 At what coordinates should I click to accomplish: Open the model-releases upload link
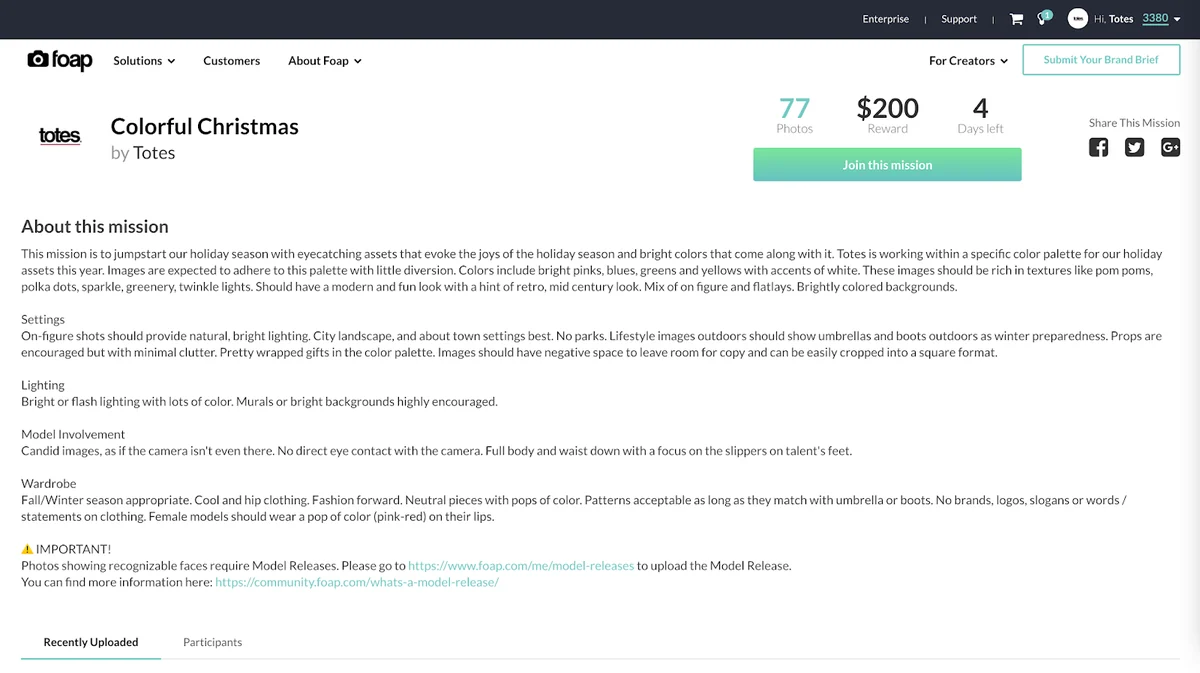click(x=521, y=566)
